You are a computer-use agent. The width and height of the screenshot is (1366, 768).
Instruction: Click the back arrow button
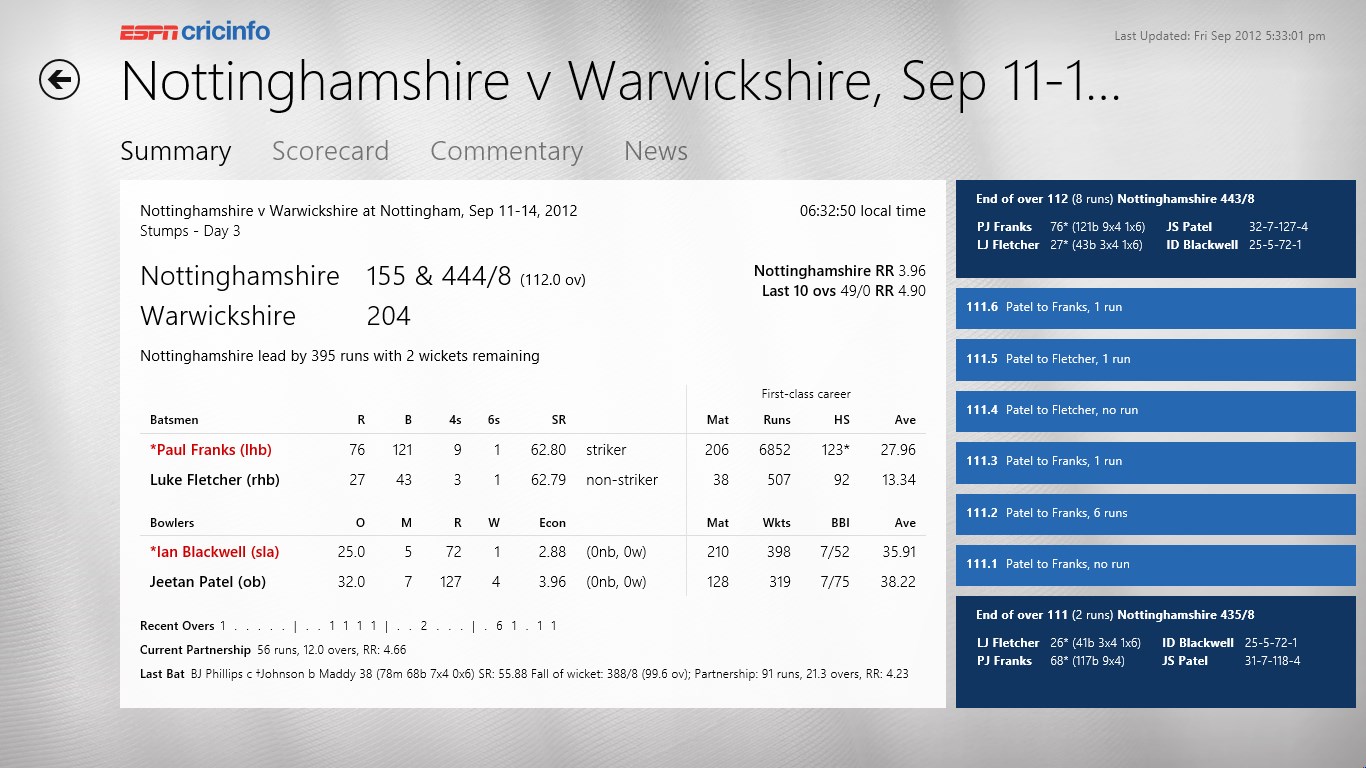click(x=60, y=80)
